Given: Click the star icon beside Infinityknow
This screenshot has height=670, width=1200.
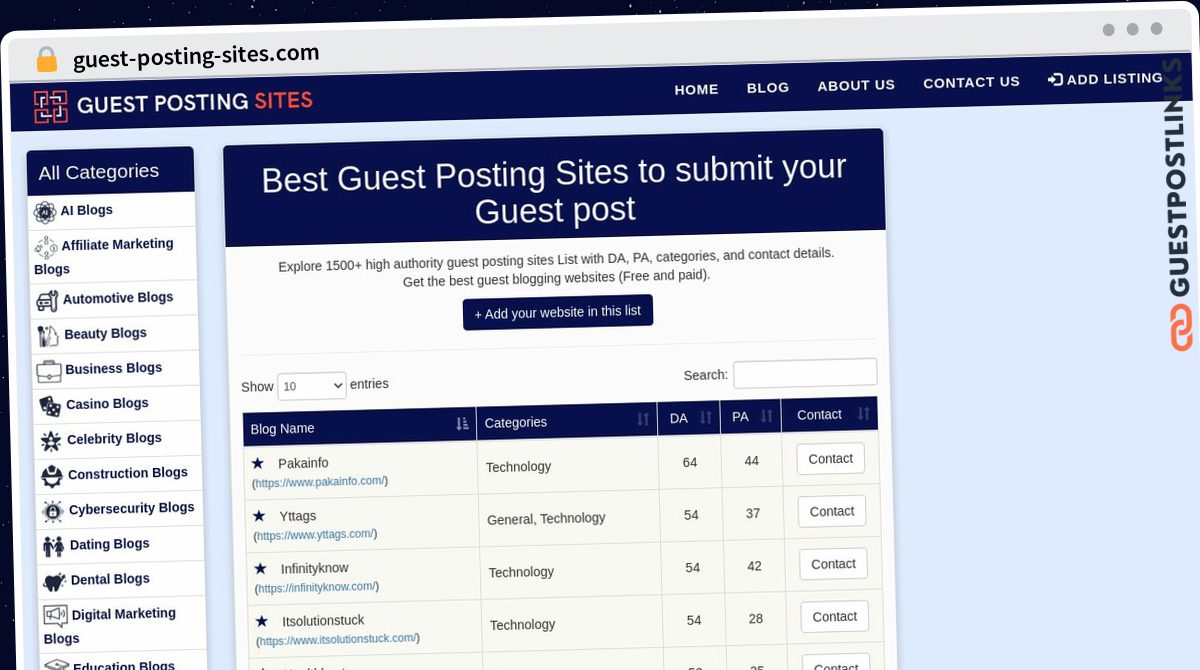Looking at the screenshot, I should coord(261,568).
